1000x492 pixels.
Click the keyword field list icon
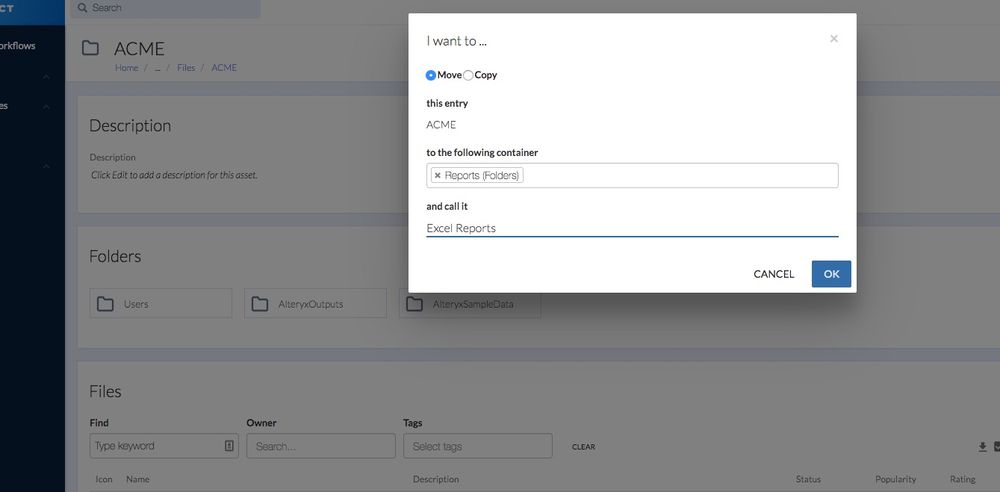(x=229, y=446)
